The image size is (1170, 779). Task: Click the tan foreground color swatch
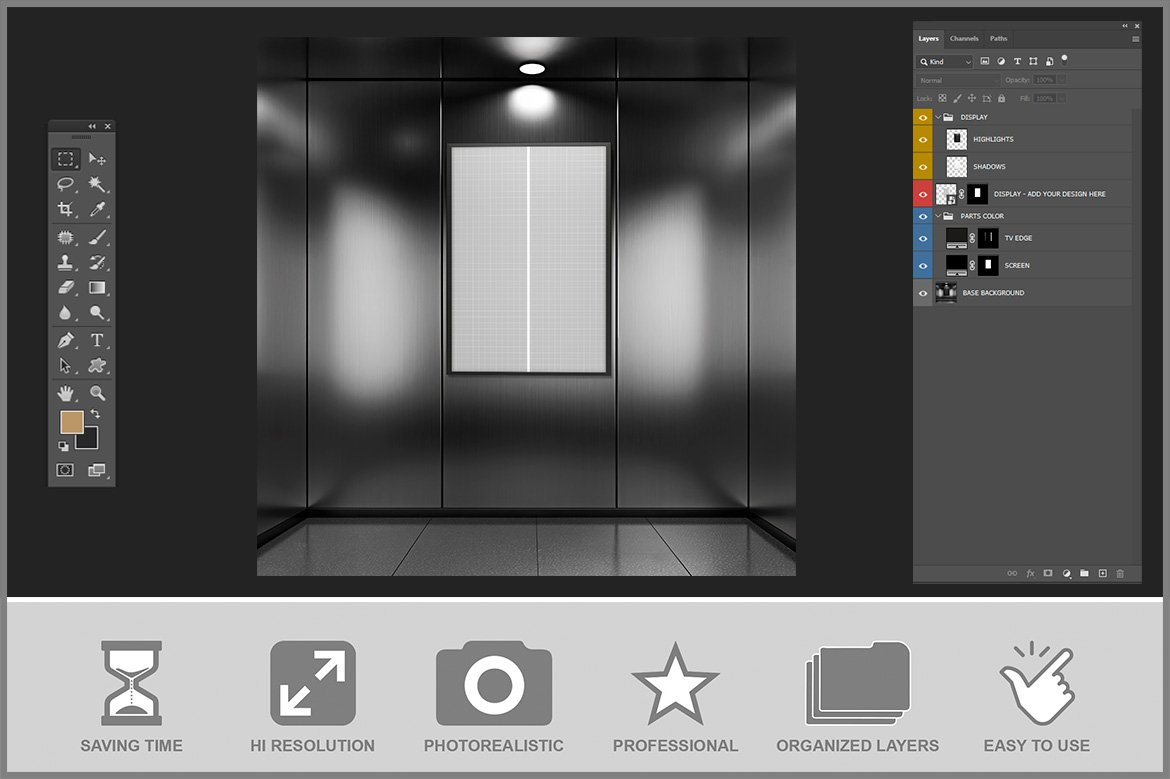tap(71, 422)
